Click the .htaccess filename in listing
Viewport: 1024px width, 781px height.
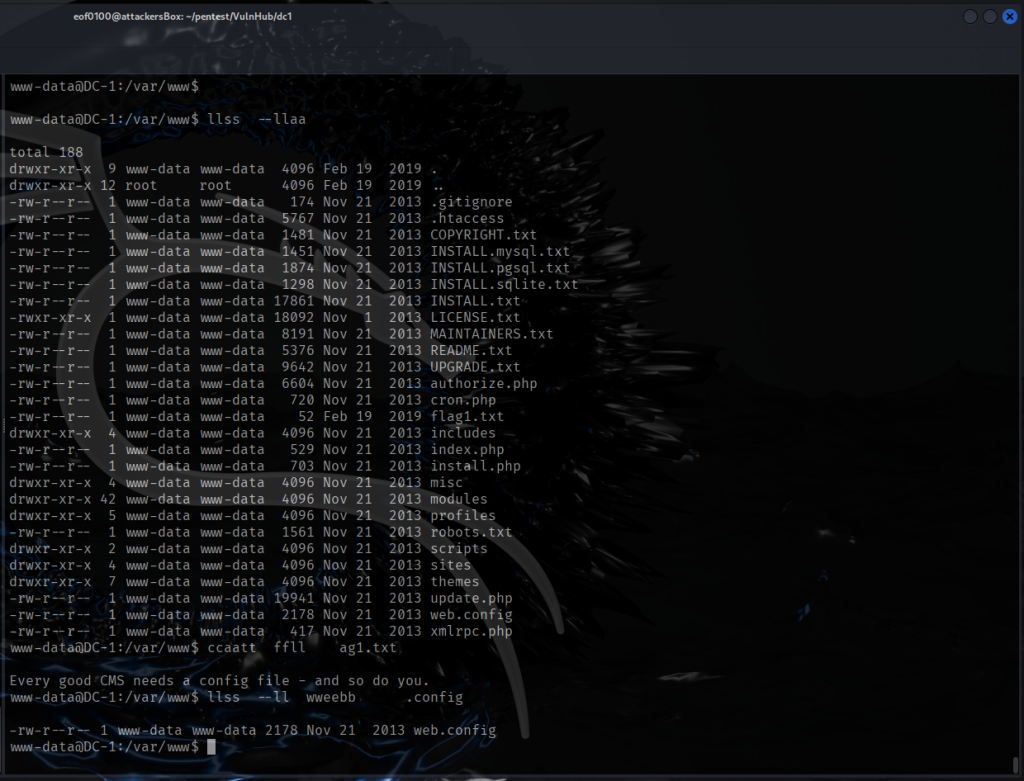(x=467, y=218)
